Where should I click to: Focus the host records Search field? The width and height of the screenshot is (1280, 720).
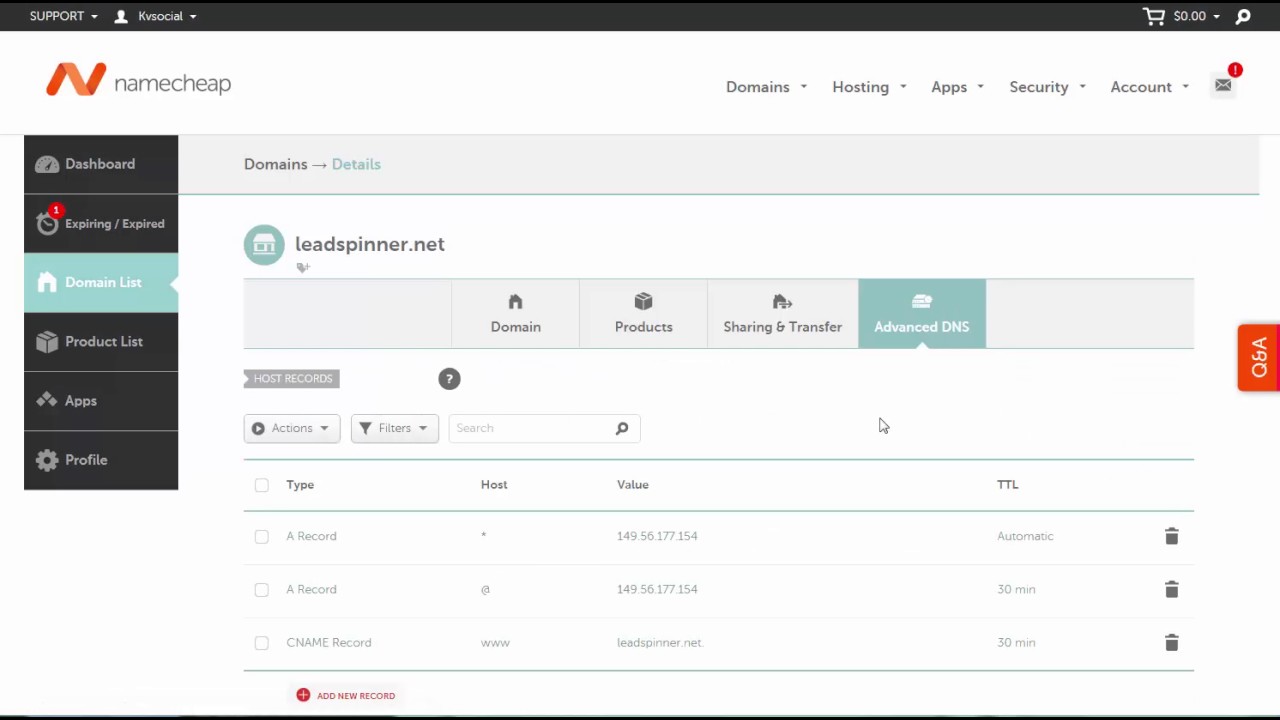tap(544, 428)
